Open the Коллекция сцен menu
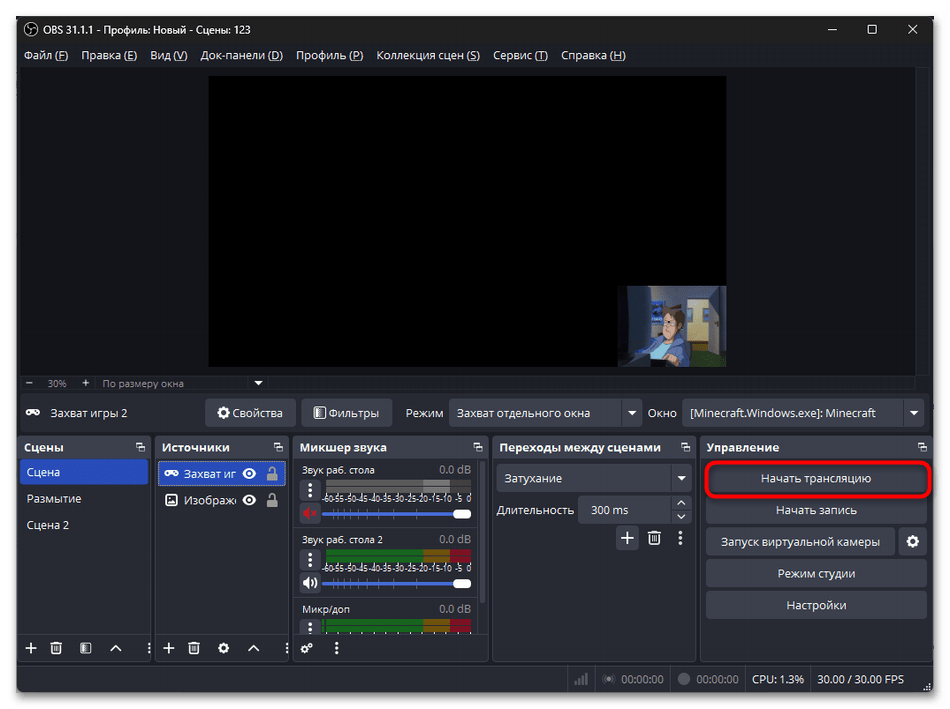The width and height of the screenshot is (950, 709). pyautogui.click(x=427, y=55)
